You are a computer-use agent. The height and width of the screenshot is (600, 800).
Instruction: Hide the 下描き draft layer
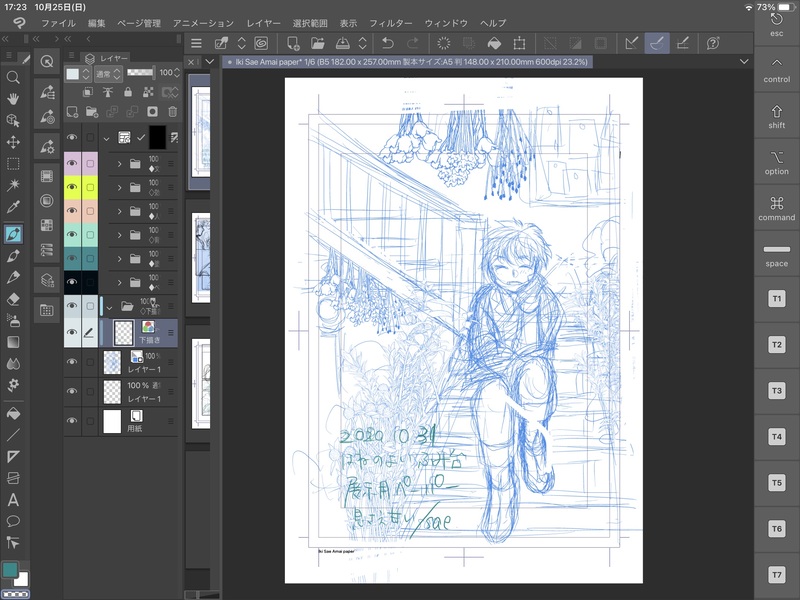[x=72, y=332]
